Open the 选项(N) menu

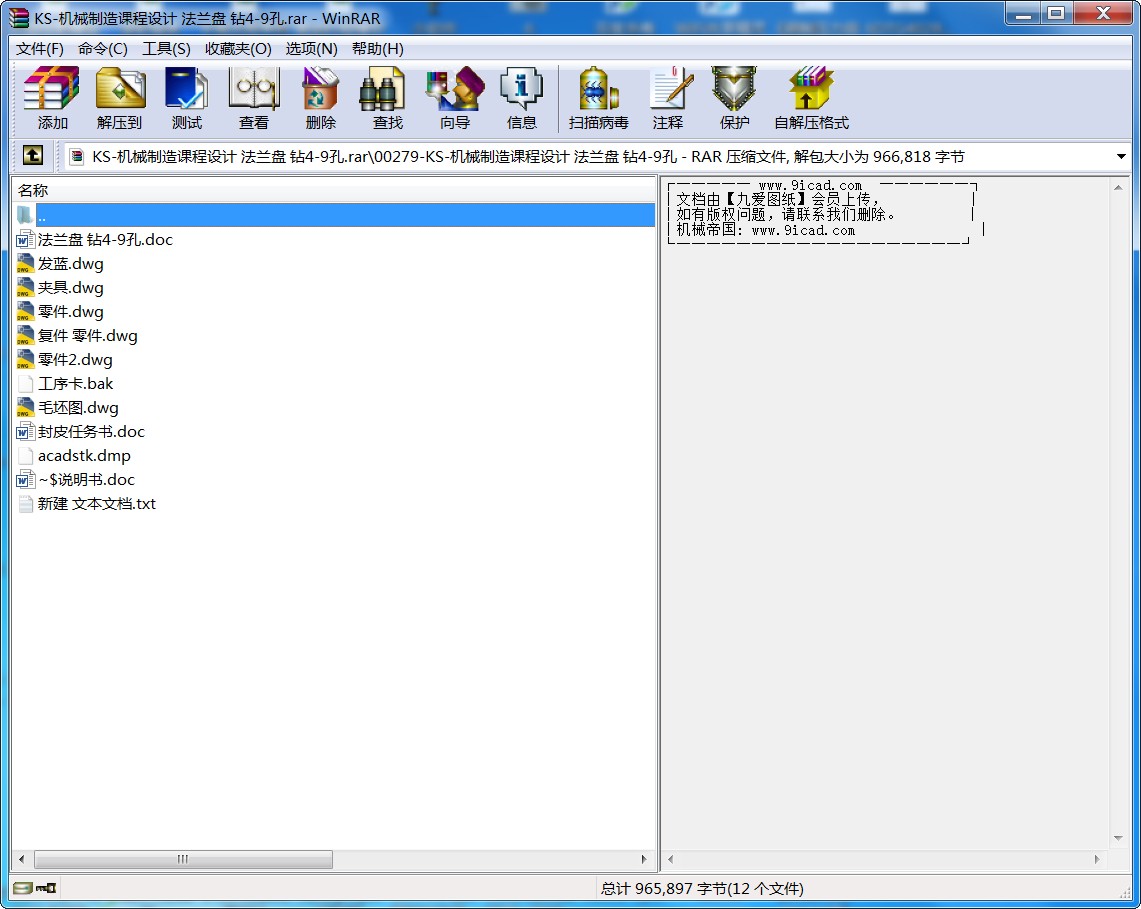click(311, 49)
